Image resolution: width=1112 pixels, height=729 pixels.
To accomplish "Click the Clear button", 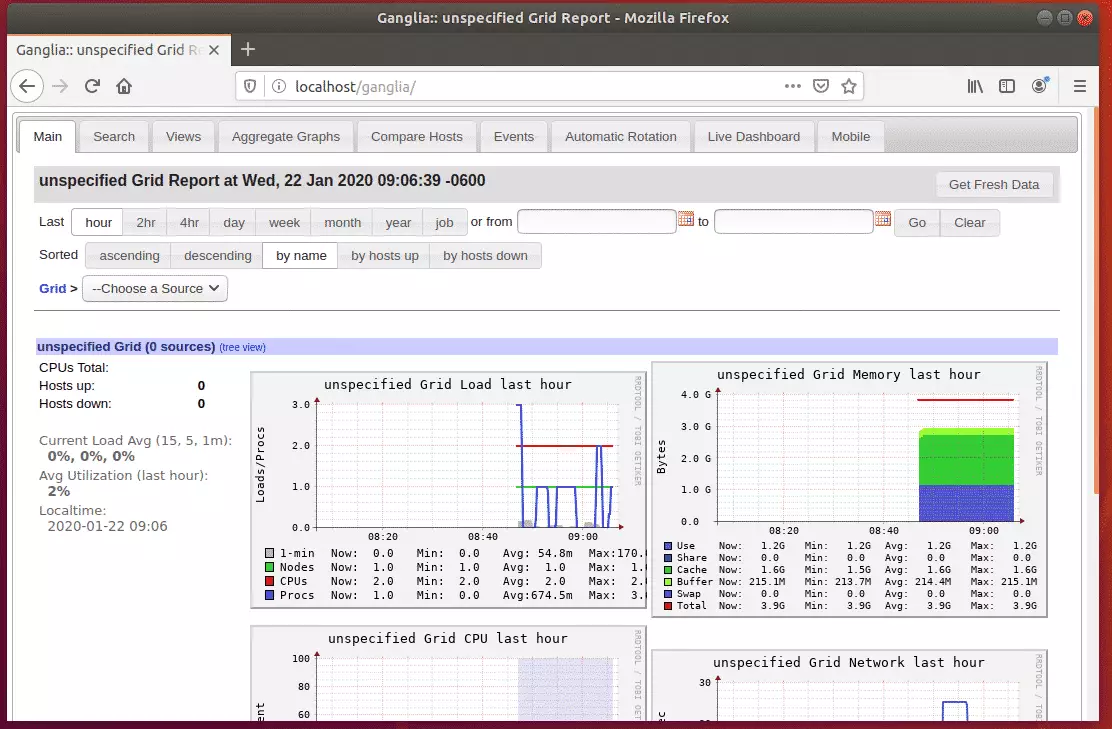I will click(x=969, y=223).
